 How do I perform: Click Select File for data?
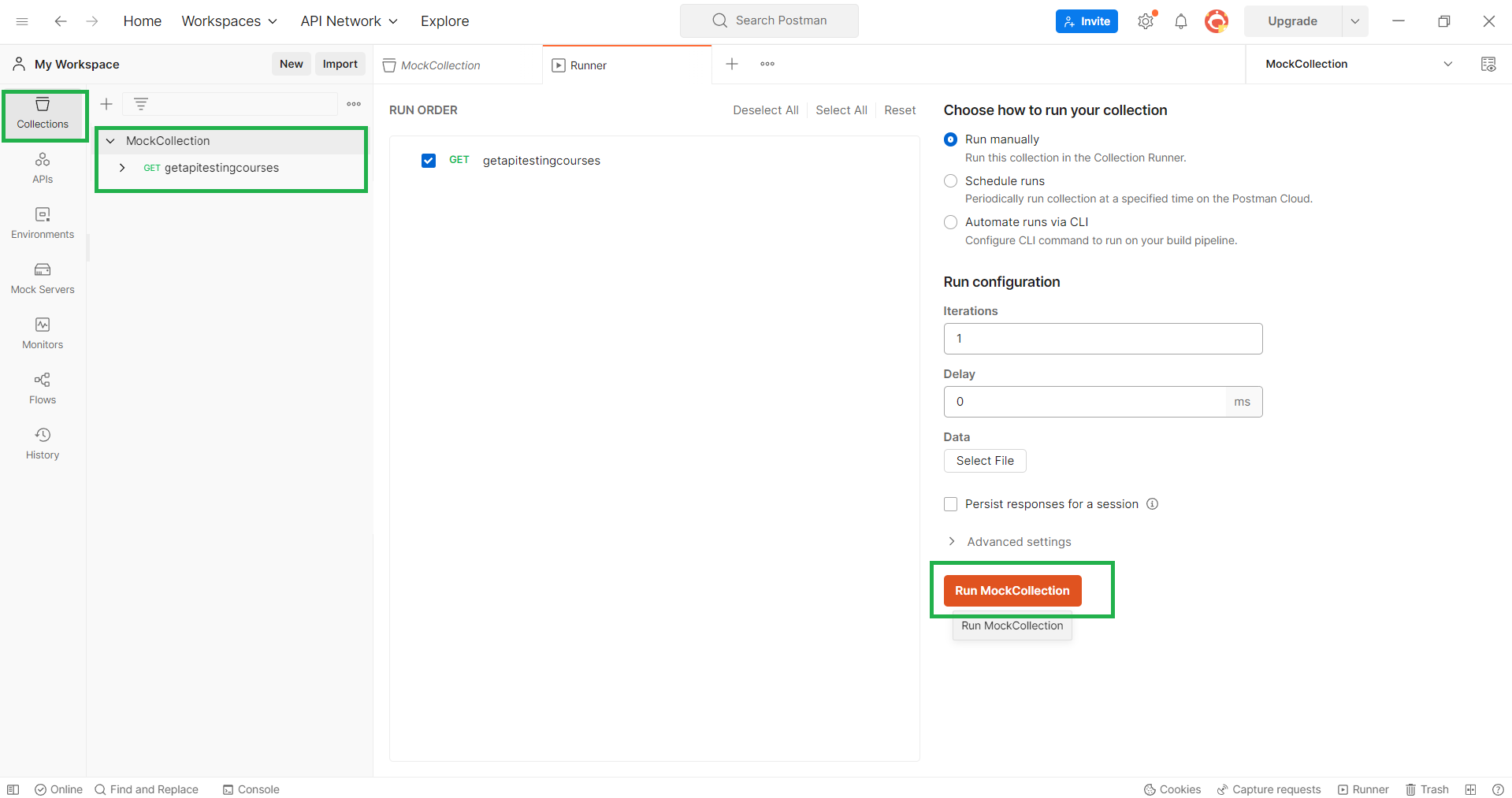[x=985, y=461]
